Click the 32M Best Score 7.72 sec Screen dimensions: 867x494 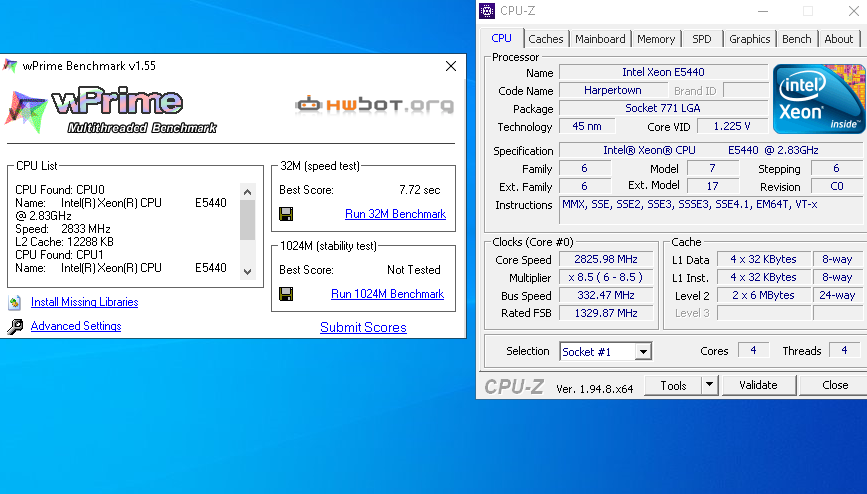420,190
